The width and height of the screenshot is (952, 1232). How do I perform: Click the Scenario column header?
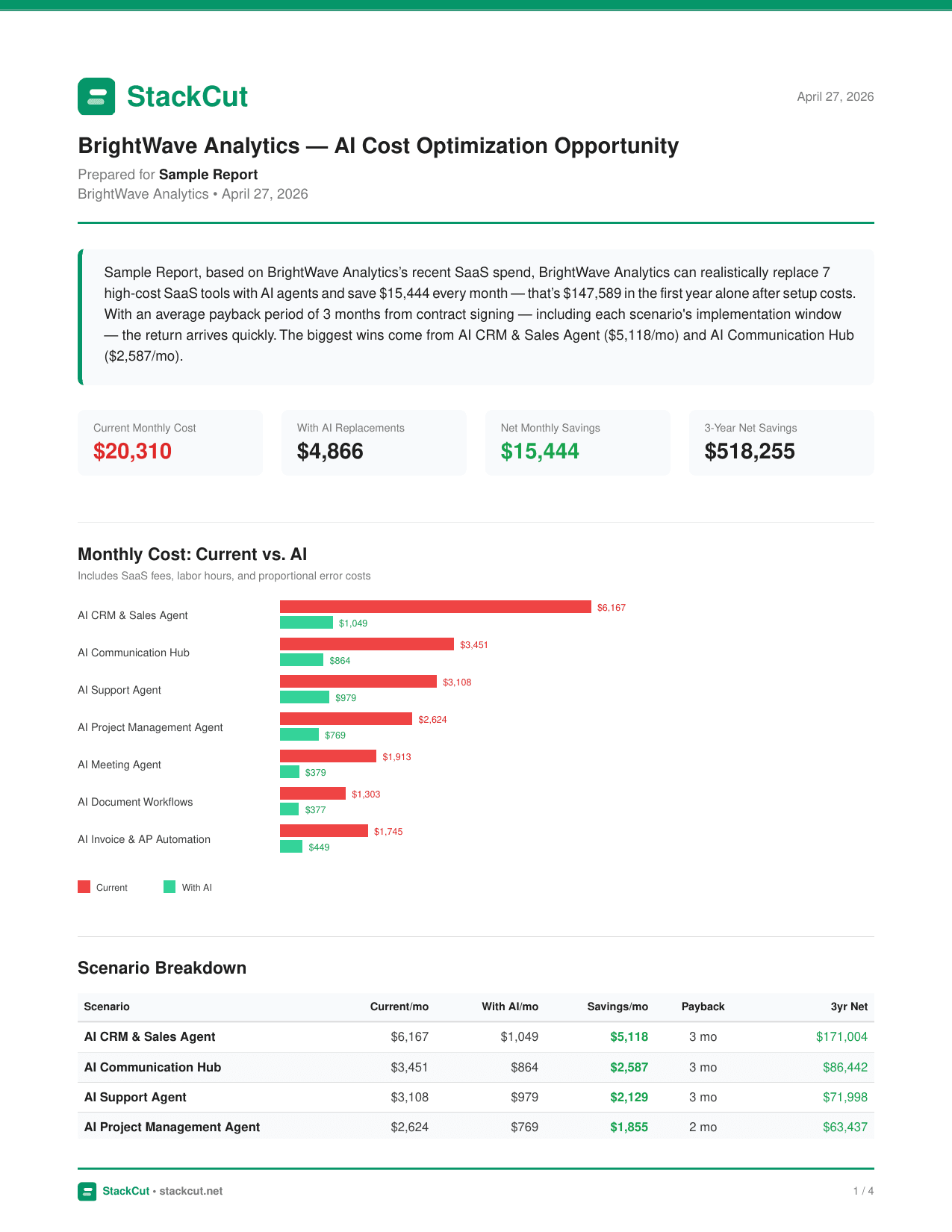107,1007
